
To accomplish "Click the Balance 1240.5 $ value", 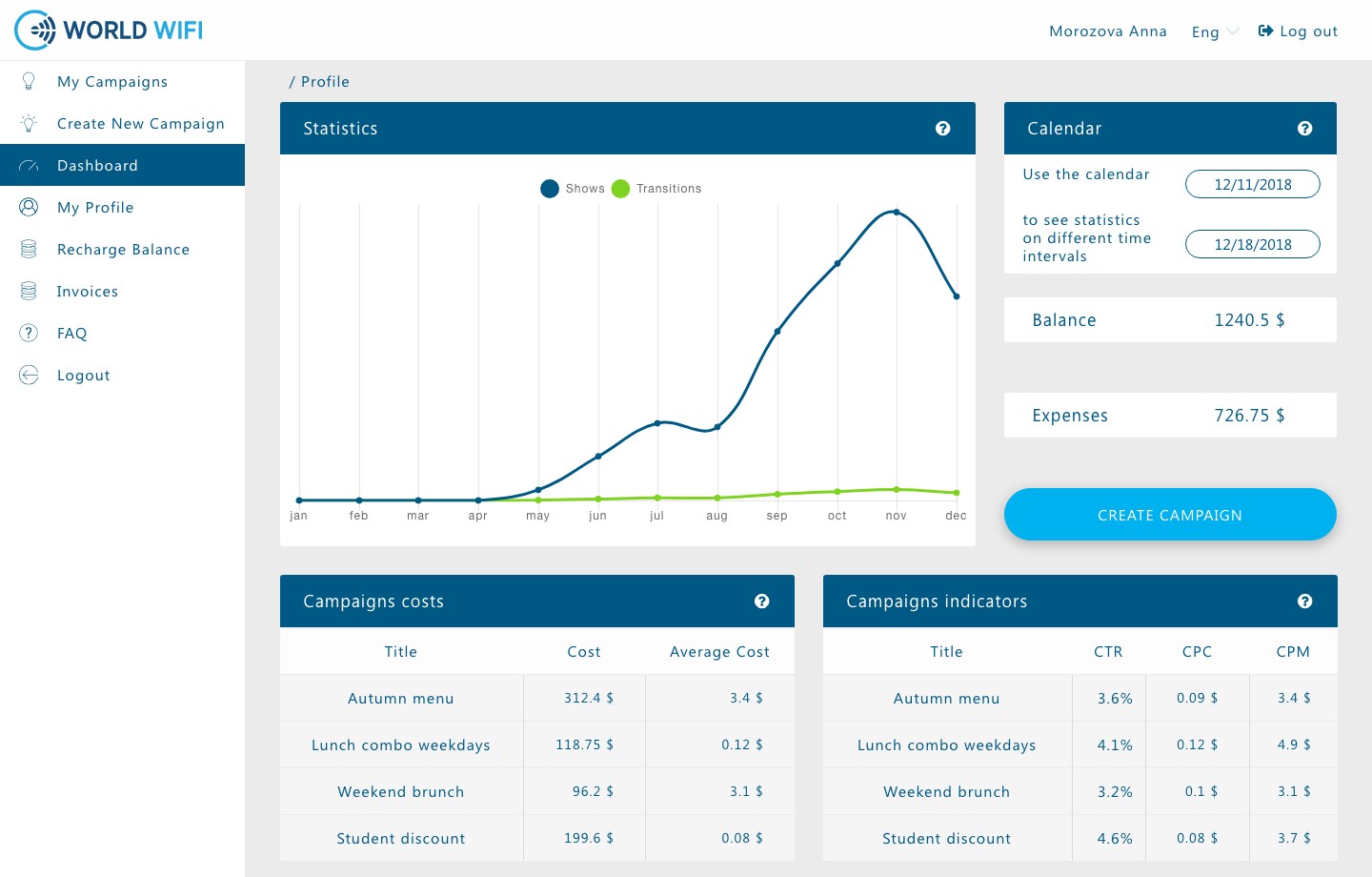I will [1249, 320].
